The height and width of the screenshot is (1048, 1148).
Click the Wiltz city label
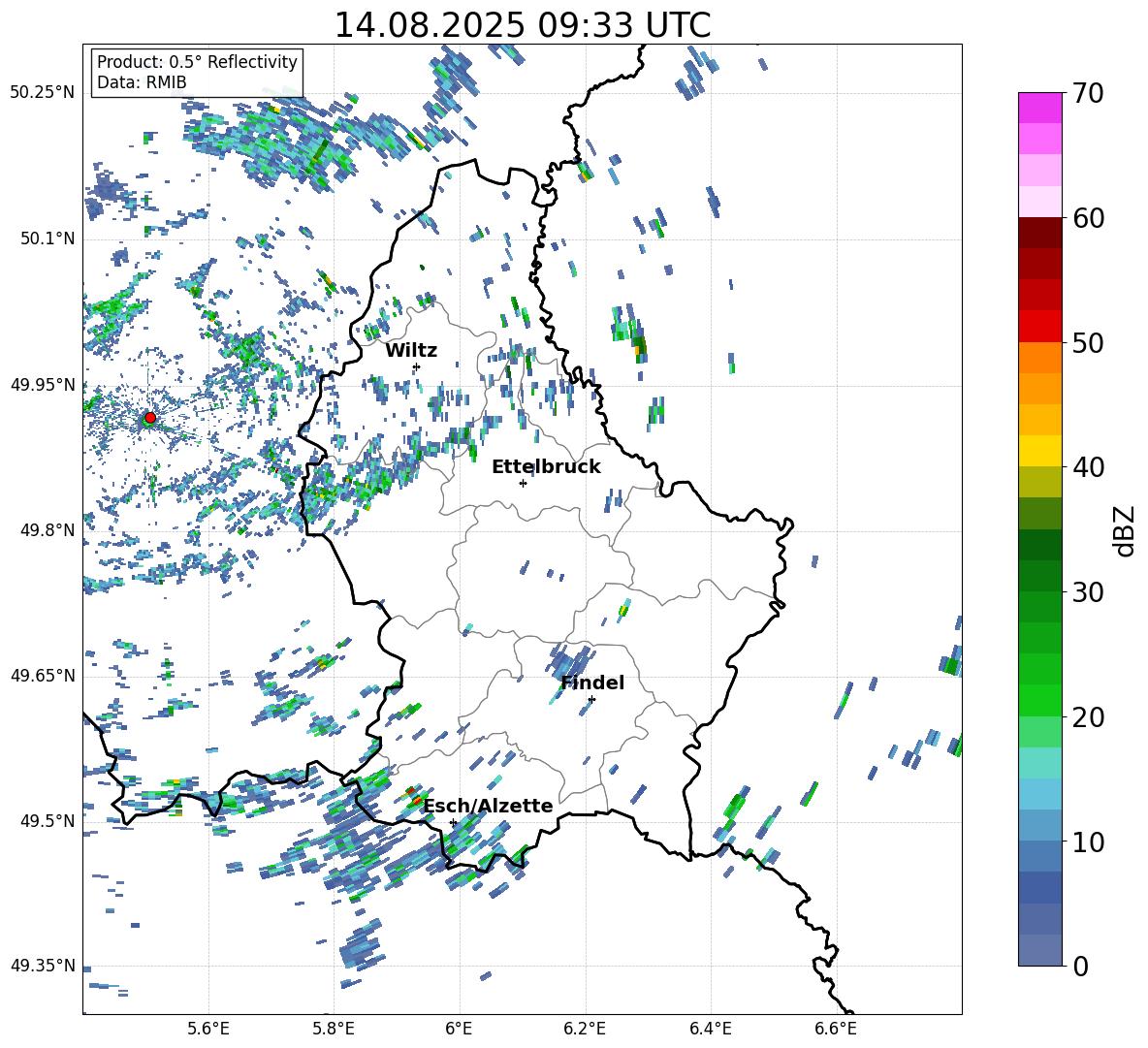pyautogui.click(x=411, y=351)
